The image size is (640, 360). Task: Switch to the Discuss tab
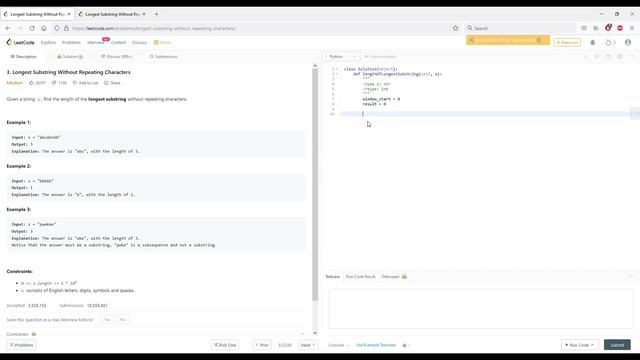click(x=117, y=57)
